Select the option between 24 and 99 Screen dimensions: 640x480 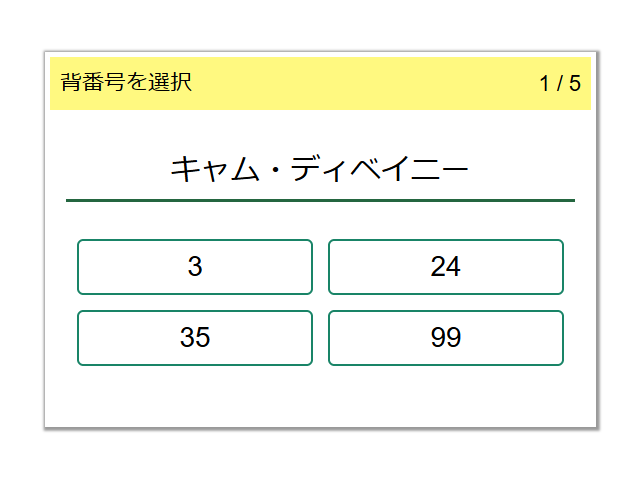tap(195, 338)
